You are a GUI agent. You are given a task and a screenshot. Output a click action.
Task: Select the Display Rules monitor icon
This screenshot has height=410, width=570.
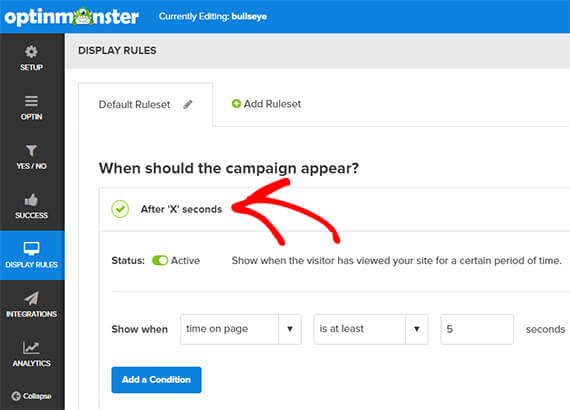[32, 249]
